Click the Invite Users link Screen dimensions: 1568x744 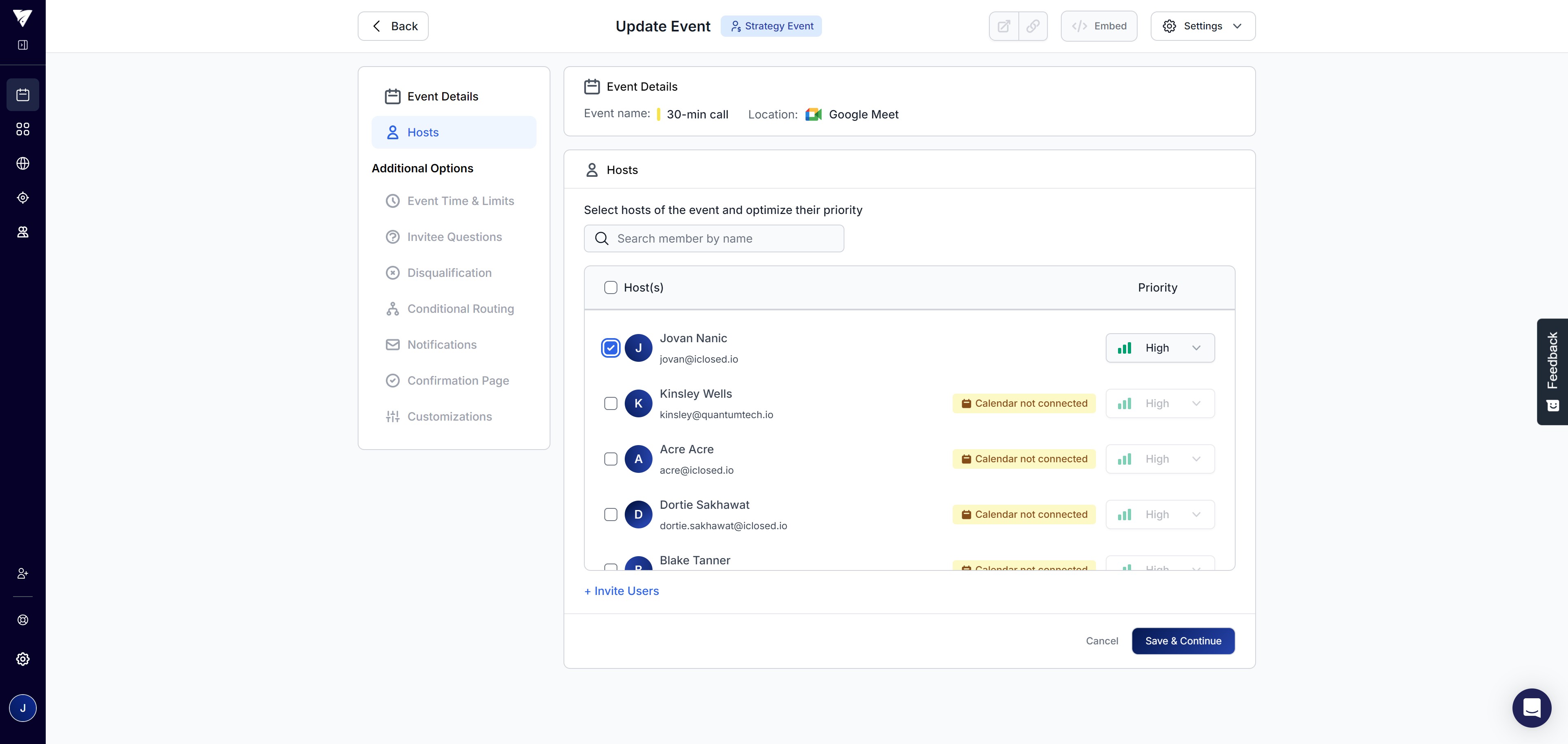pos(621,590)
